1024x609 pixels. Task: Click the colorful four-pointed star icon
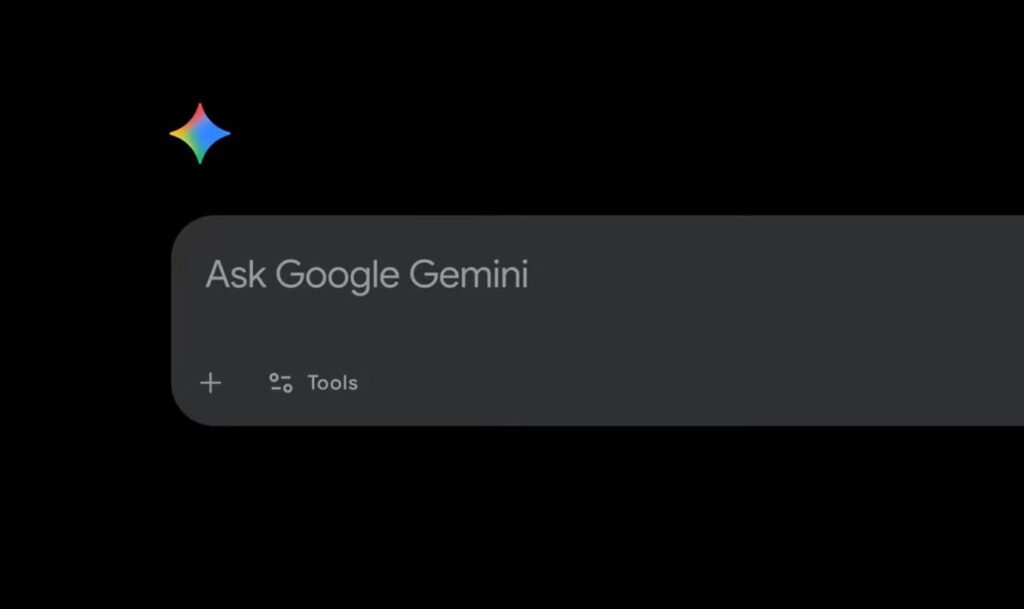(x=202, y=133)
